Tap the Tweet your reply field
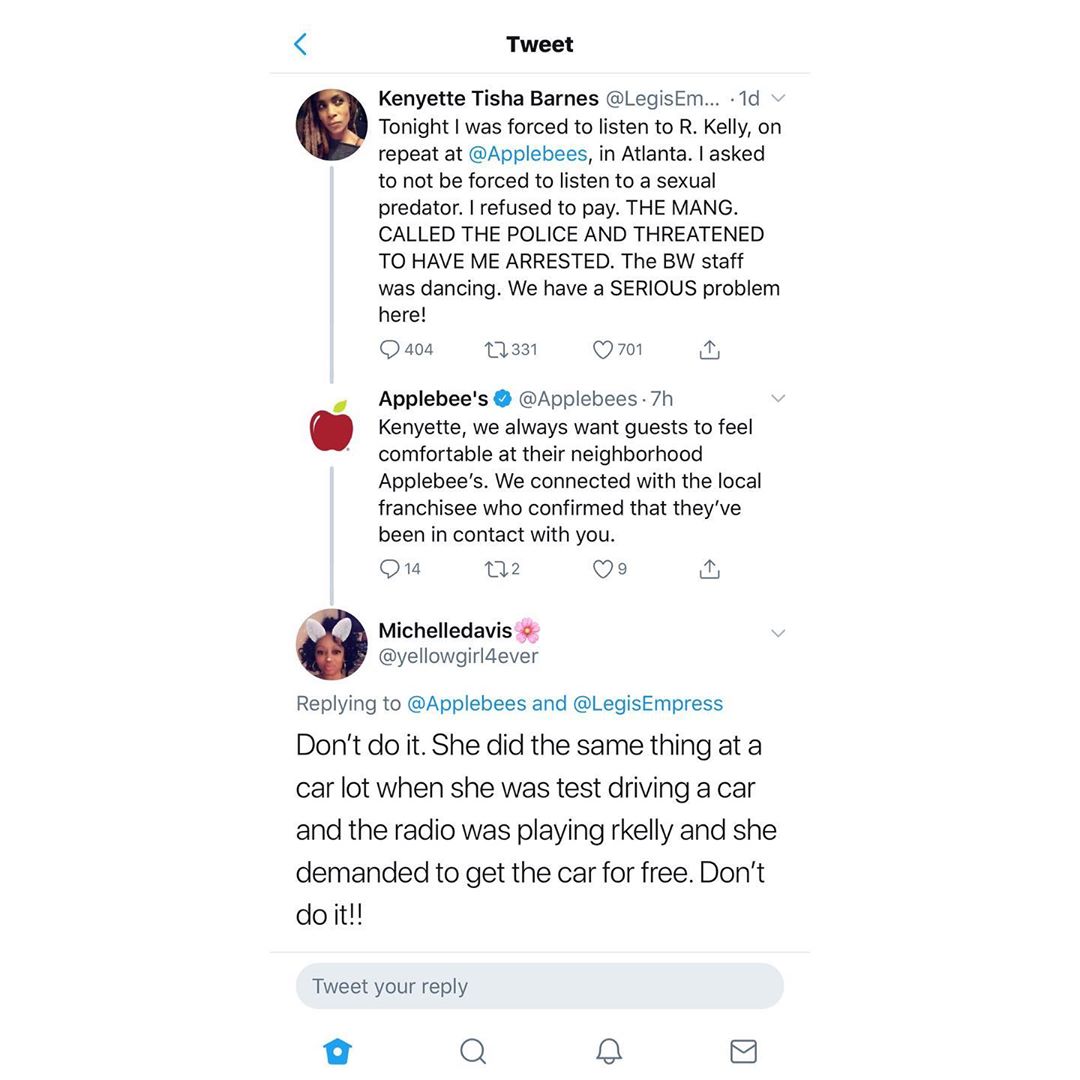Viewport: 1080px width, 1080px height. (x=539, y=986)
